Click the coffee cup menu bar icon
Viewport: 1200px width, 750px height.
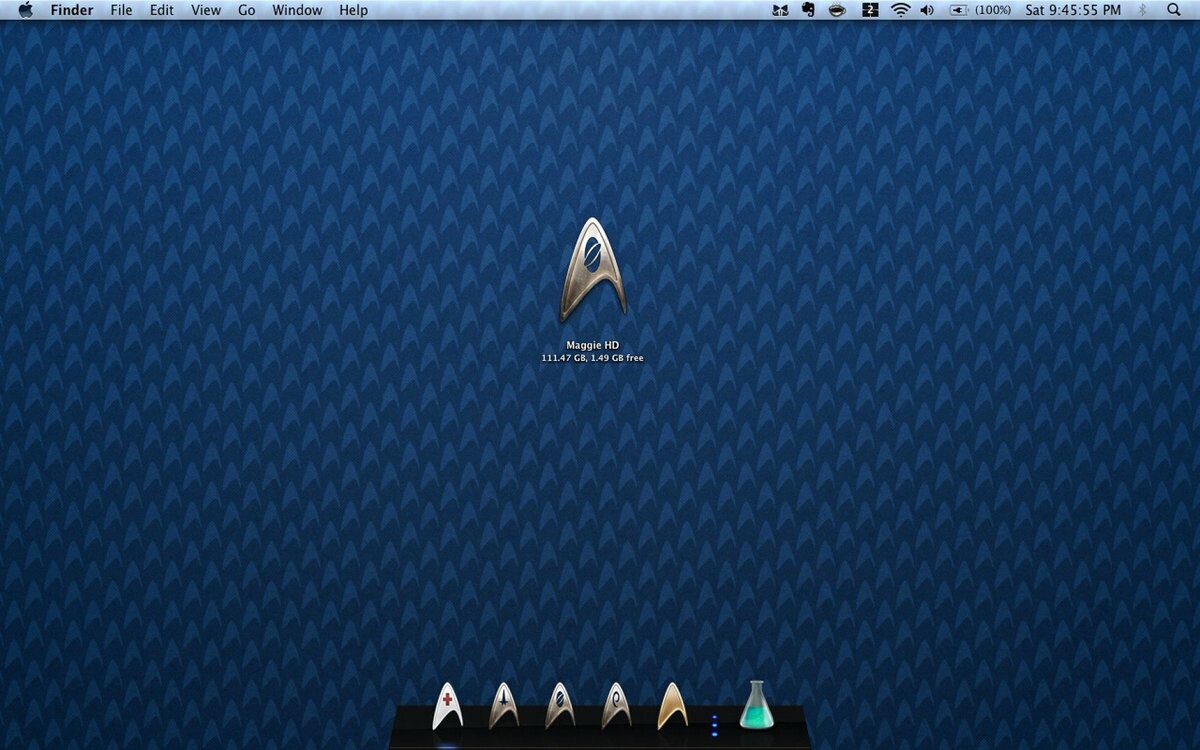(838, 10)
